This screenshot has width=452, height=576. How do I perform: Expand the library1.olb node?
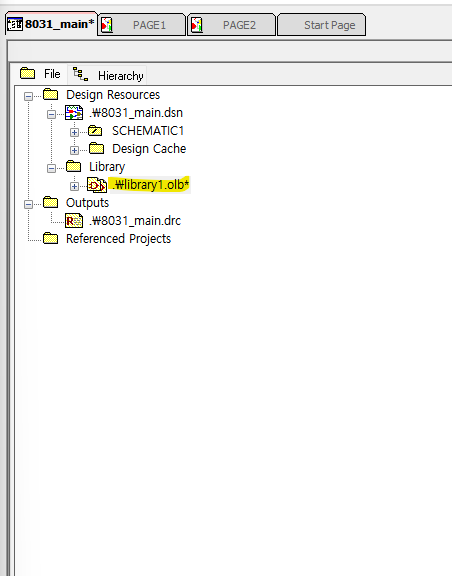pos(74,186)
